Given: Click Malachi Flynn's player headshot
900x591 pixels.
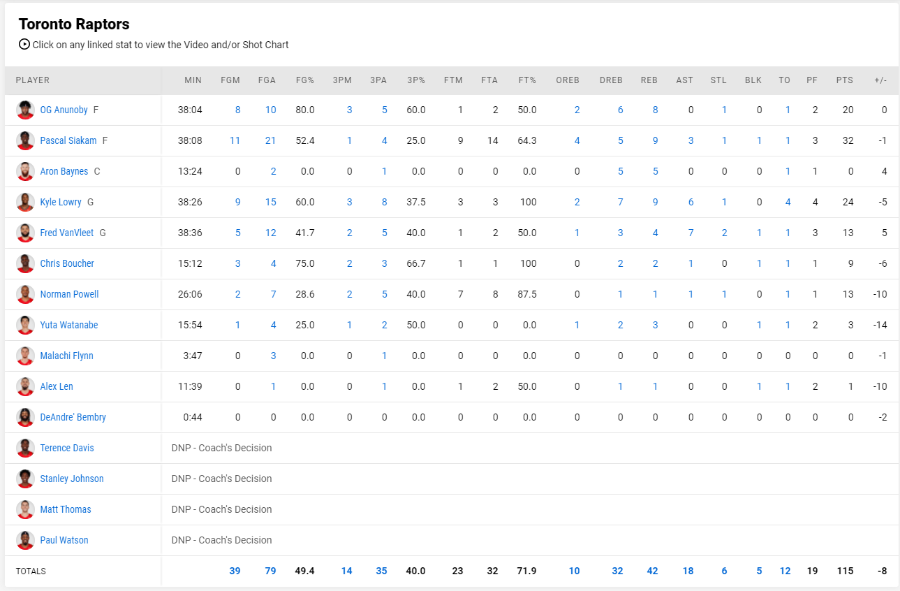Looking at the screenshot, I should click(x=25, y=356).
